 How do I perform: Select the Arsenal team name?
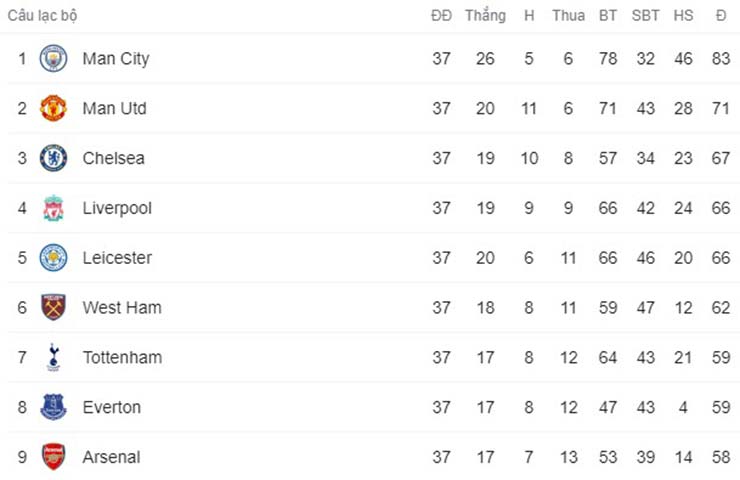[x=111, y=457]
